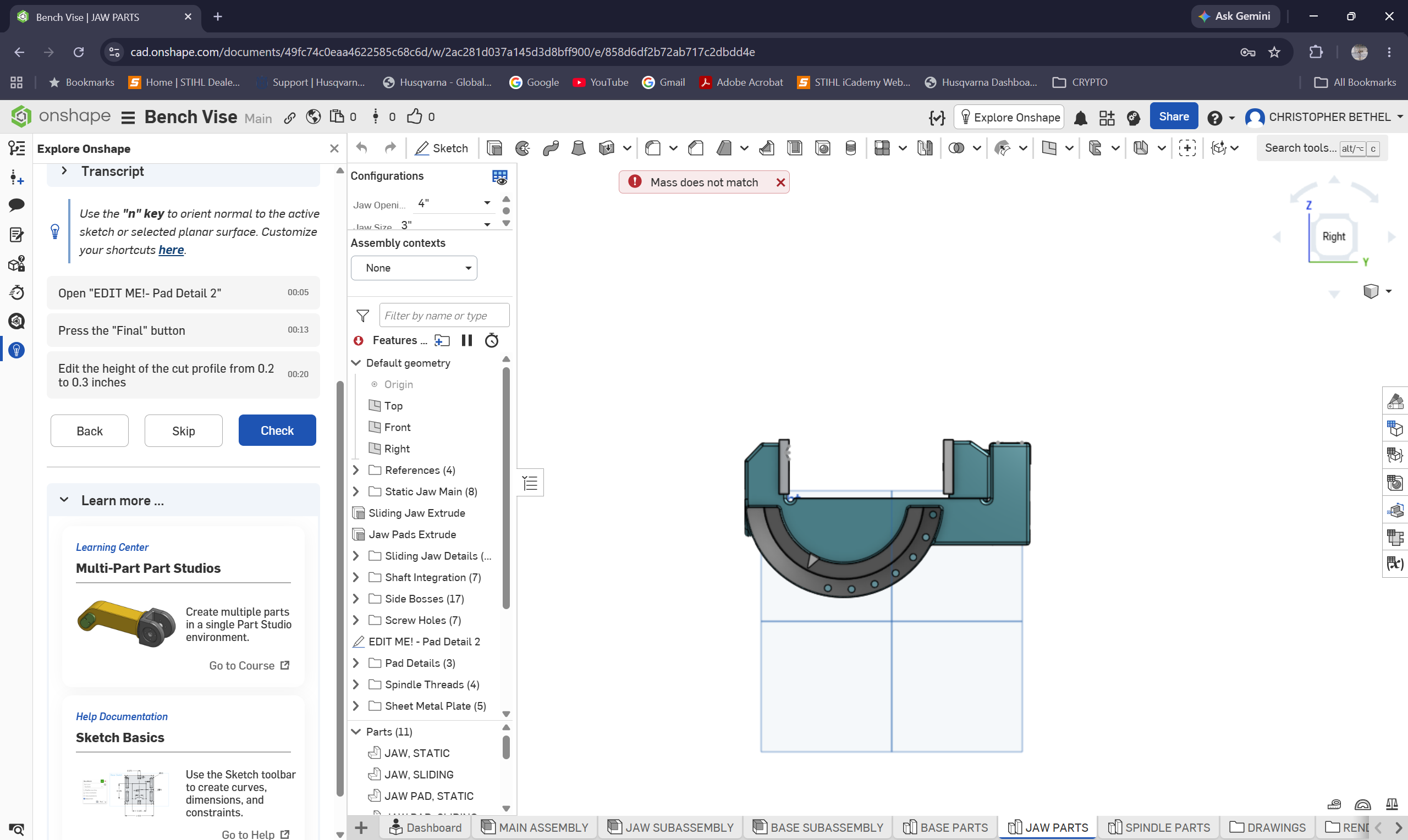Toggle like on the Bench Vise document
1408x840 pixels.
tap(415, 117)
